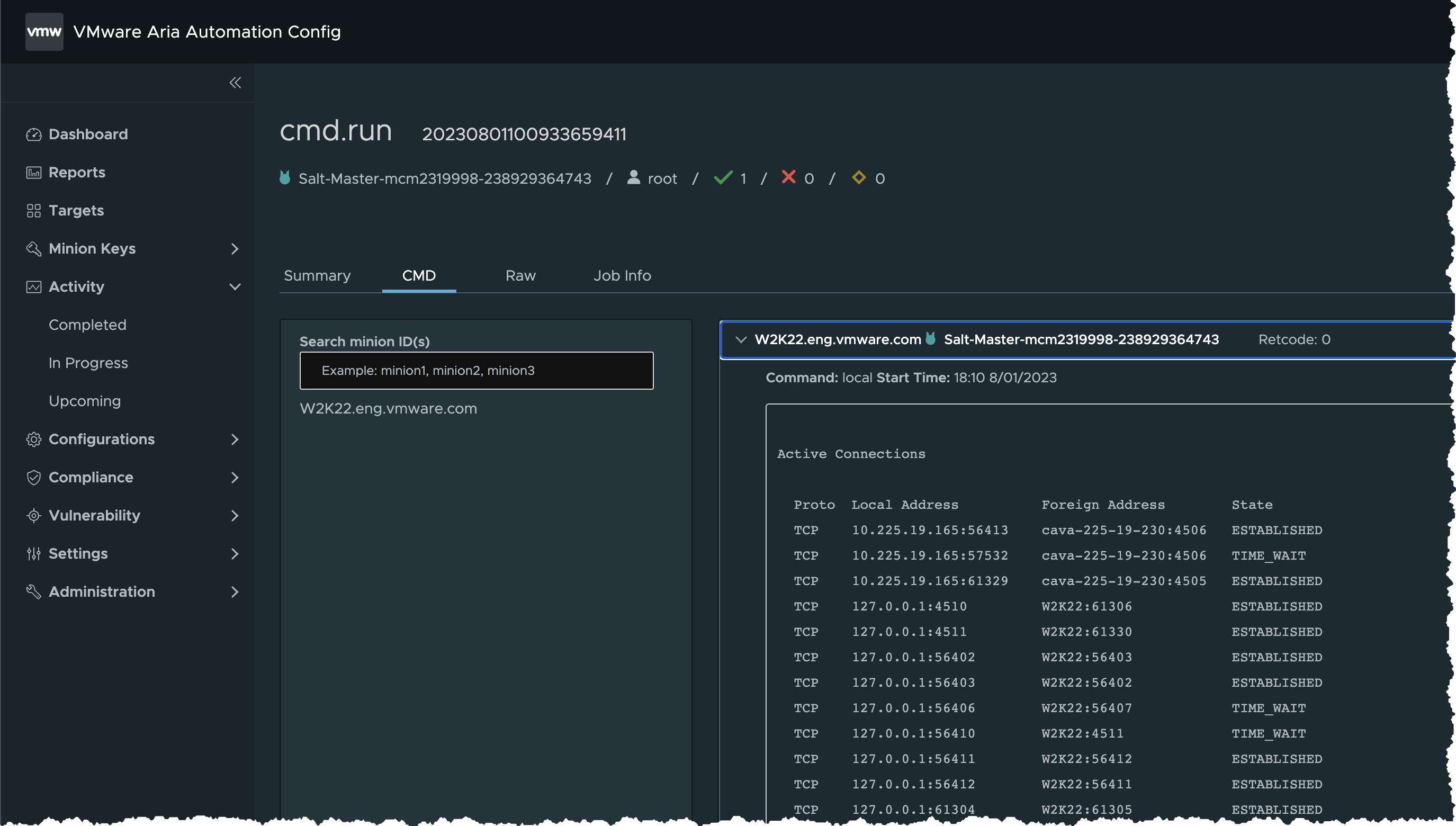Screen dimensions: 1456x826
Task: Click foreign address cava-225-19-230:4505
Action: pos(1124,581)
